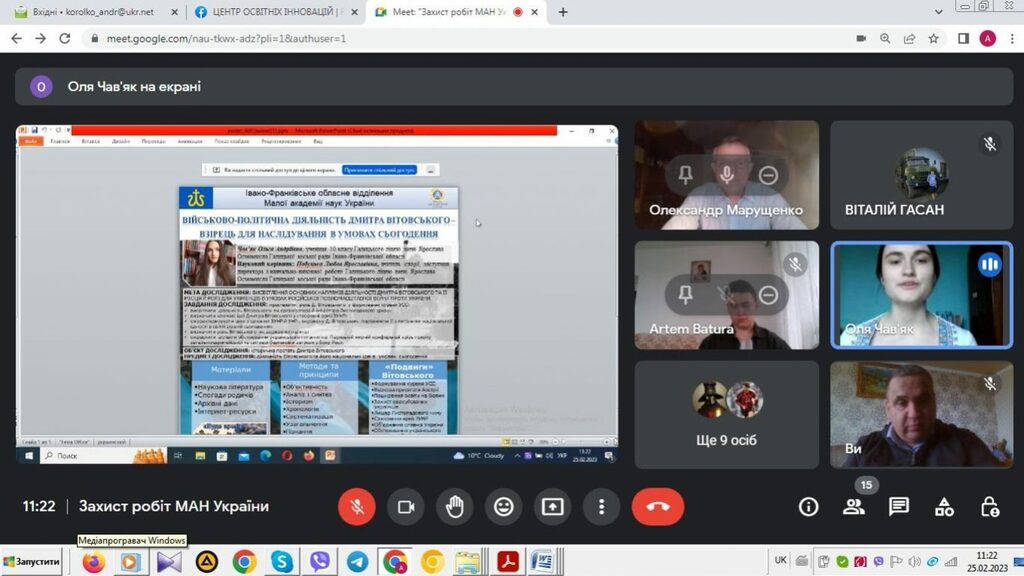Switch to the ЦЕНТР ОСВІТНІХ ІННОВАЦІЙ tab

272,12
